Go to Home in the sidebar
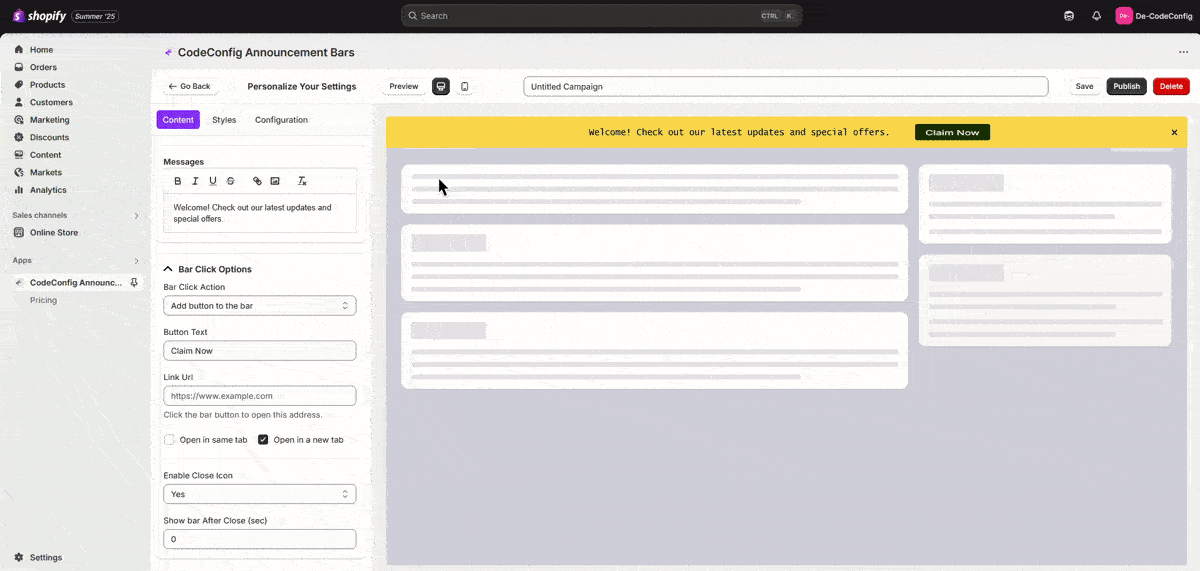1200x571 pixels. (x=41, y=50)
